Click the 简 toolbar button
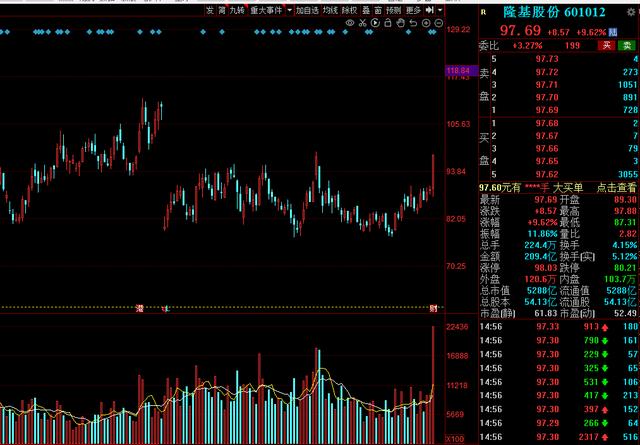Viewport: 640px width, 445px height. coord(222,10)
